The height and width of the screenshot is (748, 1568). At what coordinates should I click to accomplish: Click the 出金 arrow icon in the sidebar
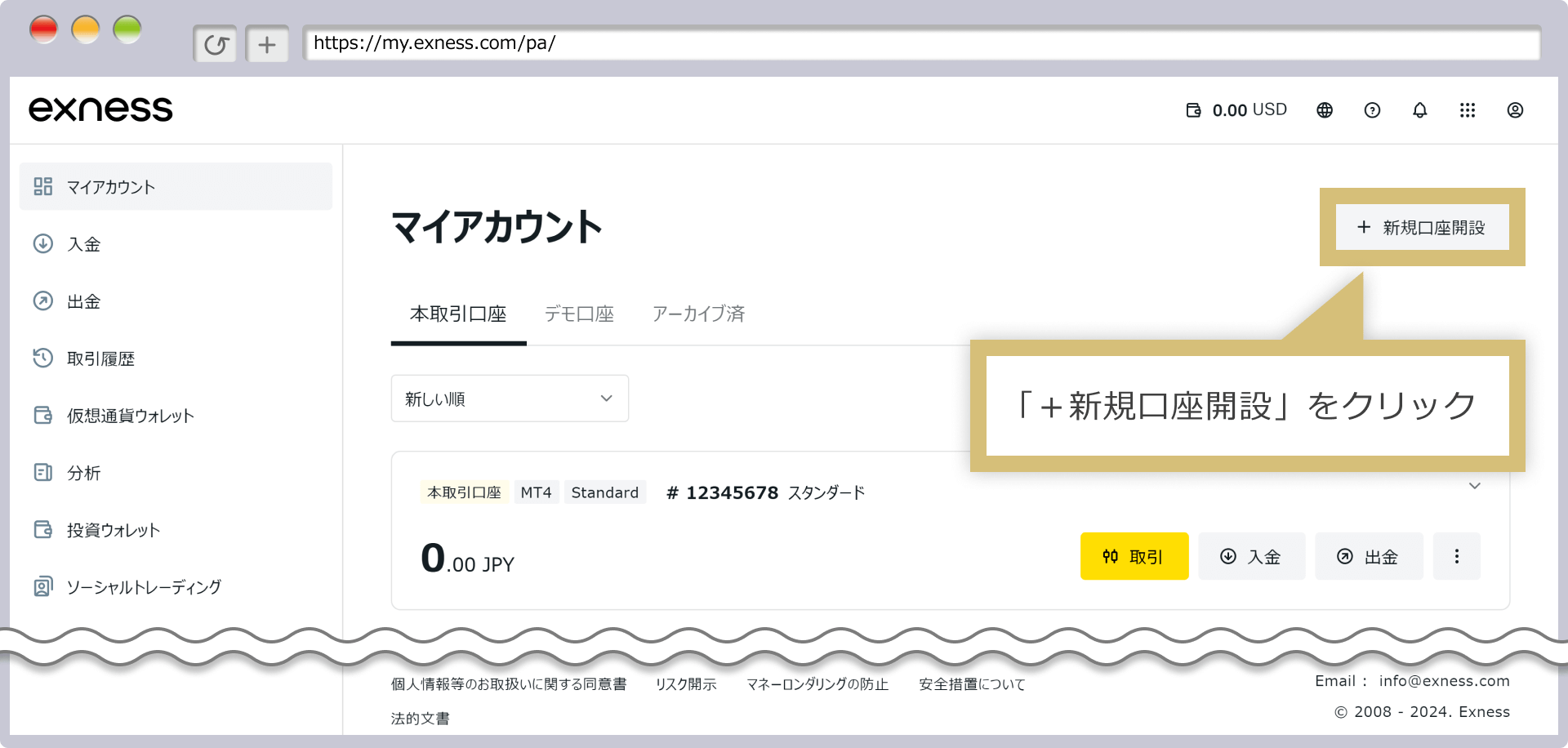(x=43, y=301)
